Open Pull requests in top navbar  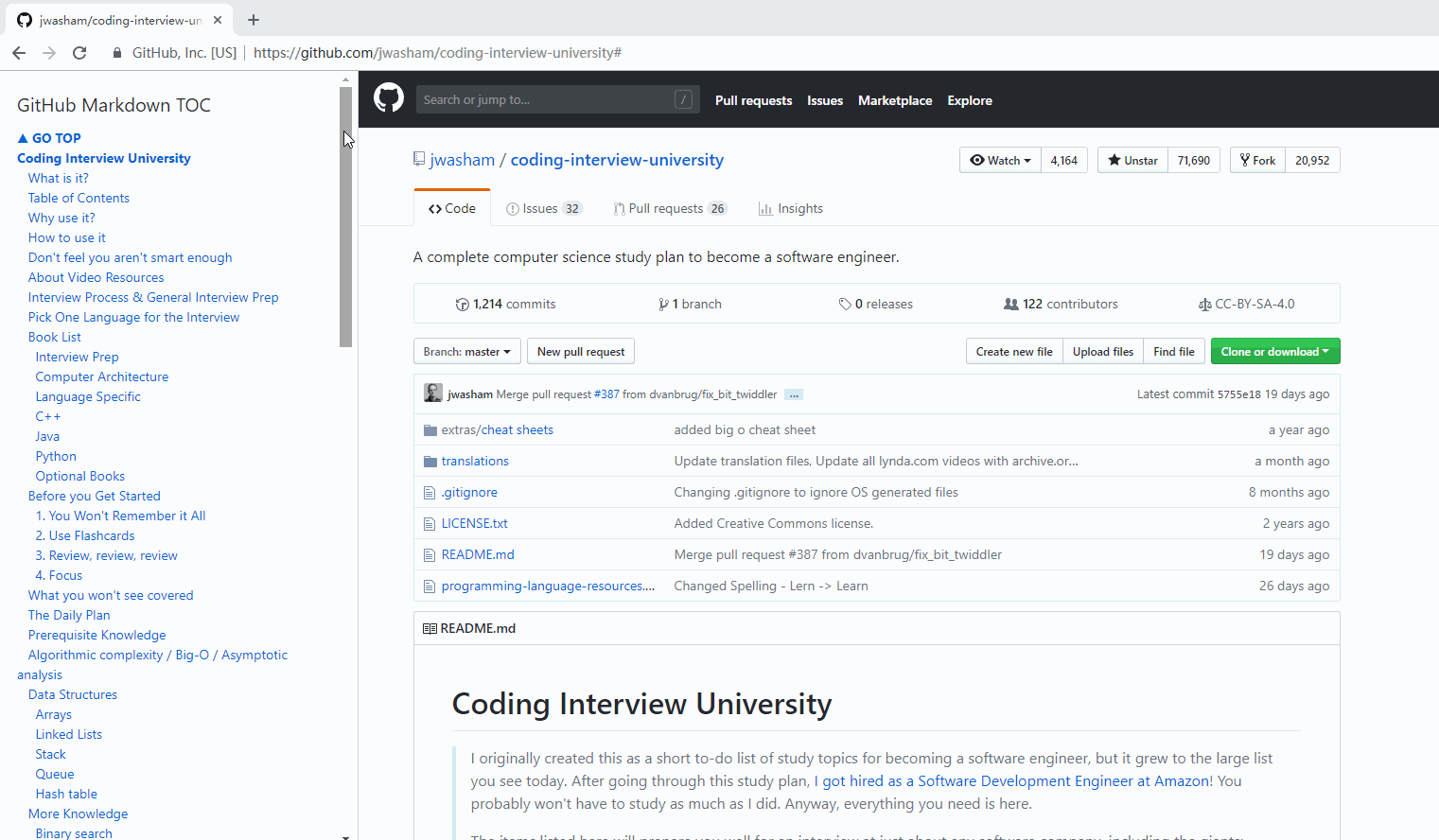(x=753, y=100)
